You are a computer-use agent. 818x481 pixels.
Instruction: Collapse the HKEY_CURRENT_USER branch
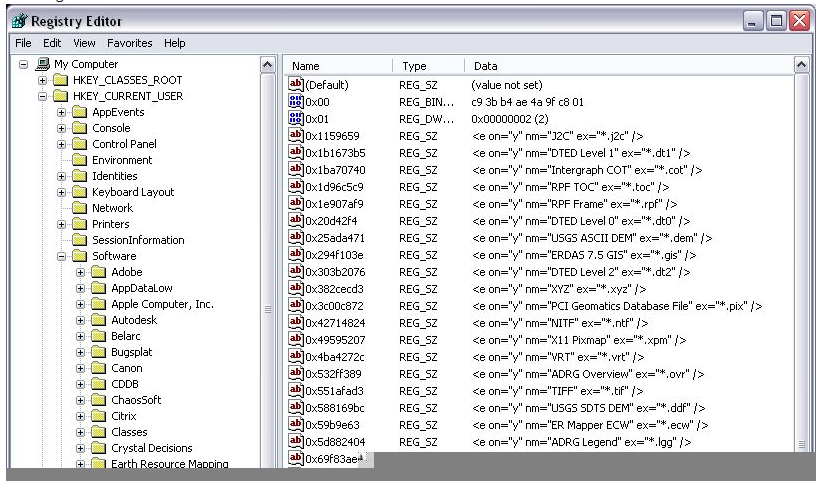[x=43, y=96]
